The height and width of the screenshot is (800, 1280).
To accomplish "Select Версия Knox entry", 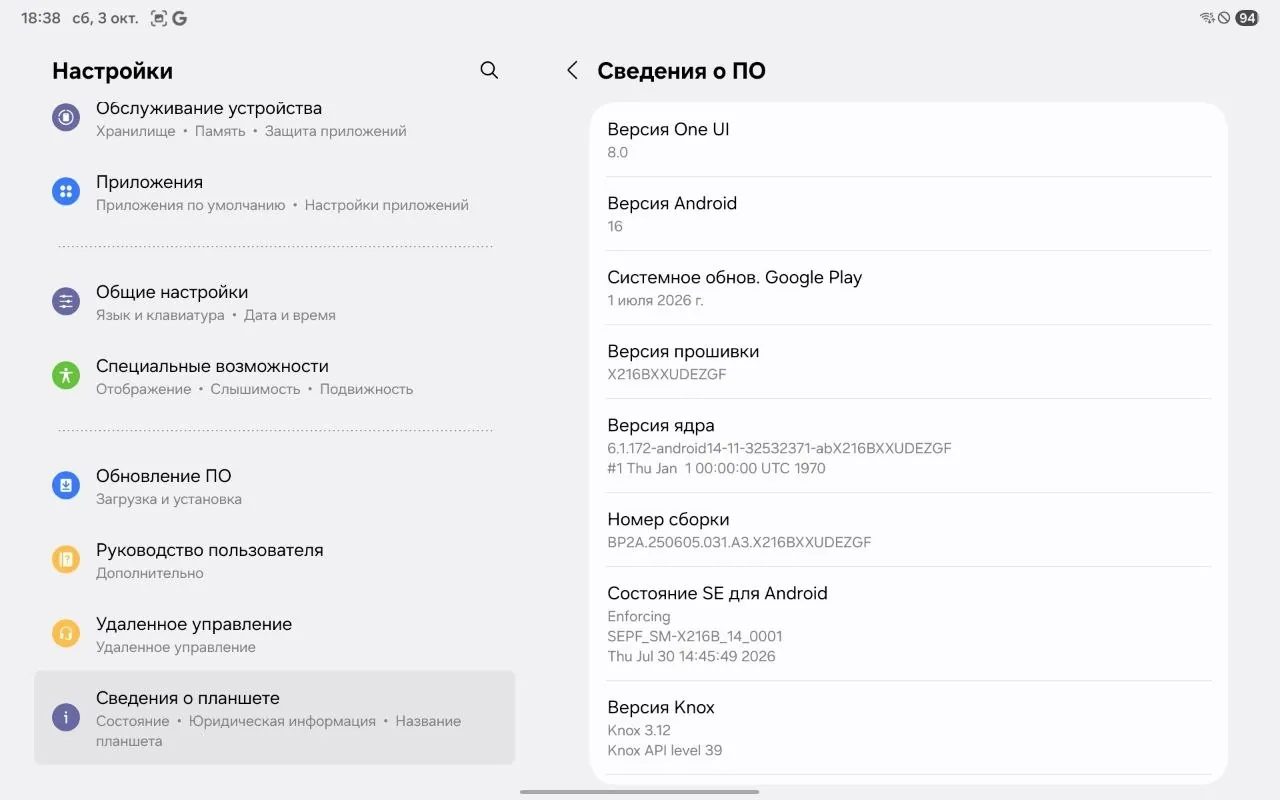I will (909, 728).
